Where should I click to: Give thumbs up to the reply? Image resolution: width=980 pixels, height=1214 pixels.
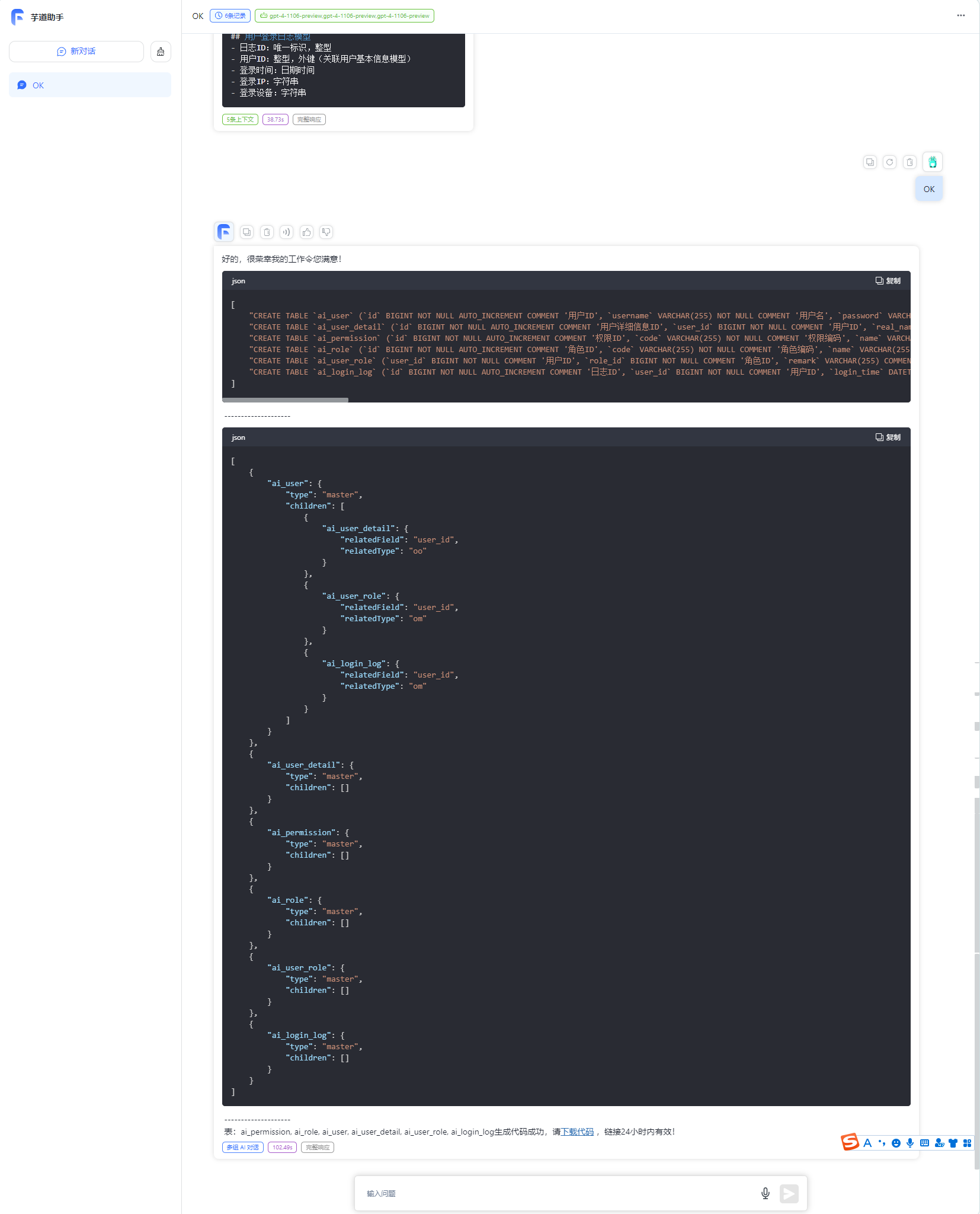(306, 232)
